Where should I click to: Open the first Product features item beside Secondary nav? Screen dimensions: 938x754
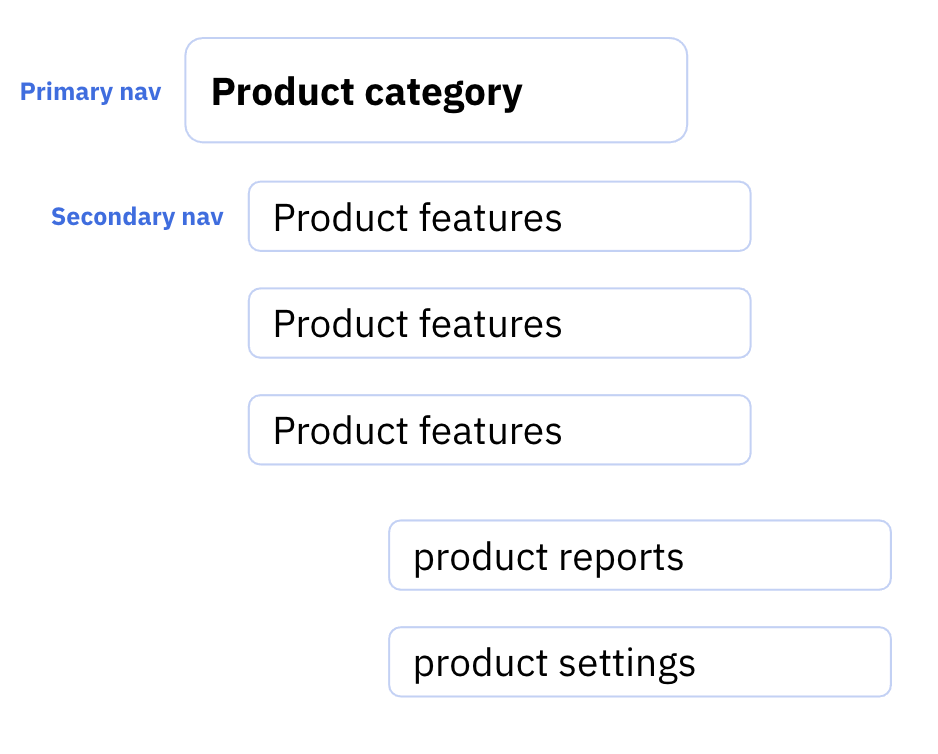point(500,217)
